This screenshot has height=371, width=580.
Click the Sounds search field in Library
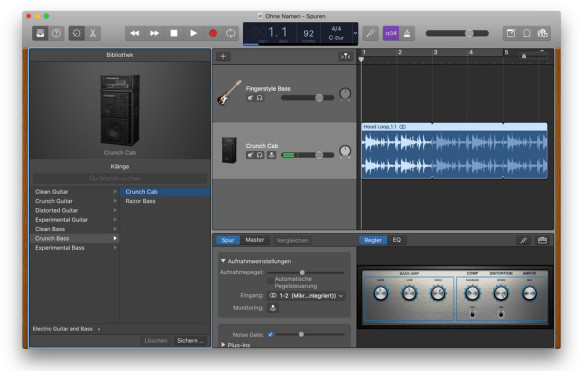click(x=120, y=178)
